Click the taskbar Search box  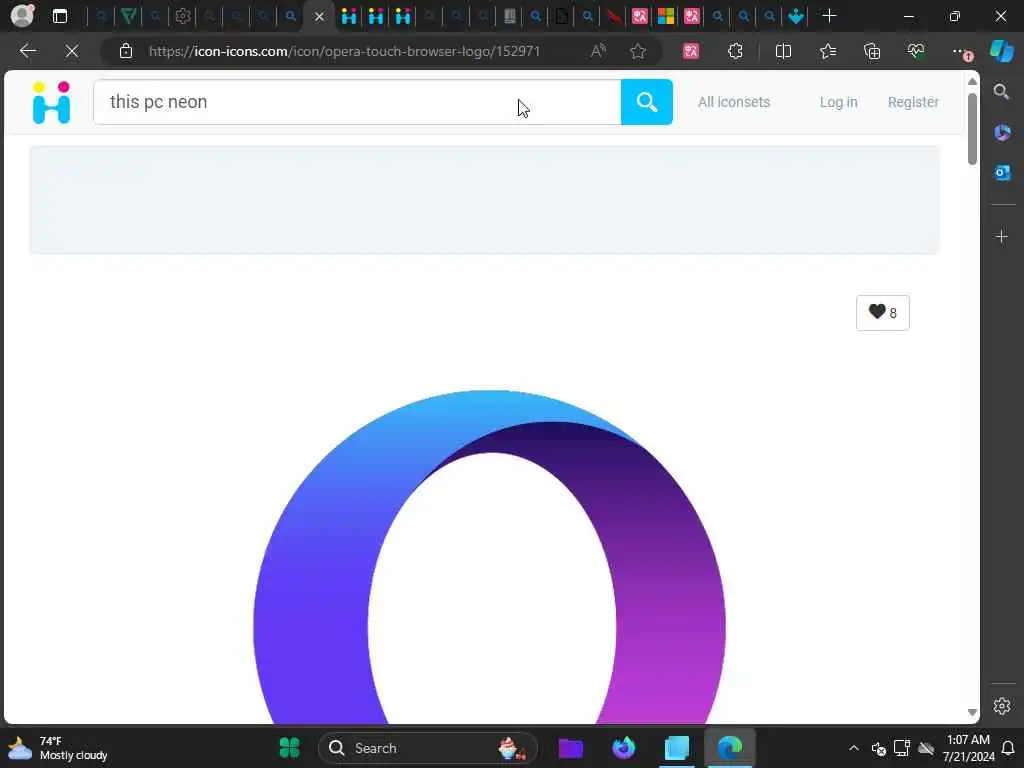[428, 748]
